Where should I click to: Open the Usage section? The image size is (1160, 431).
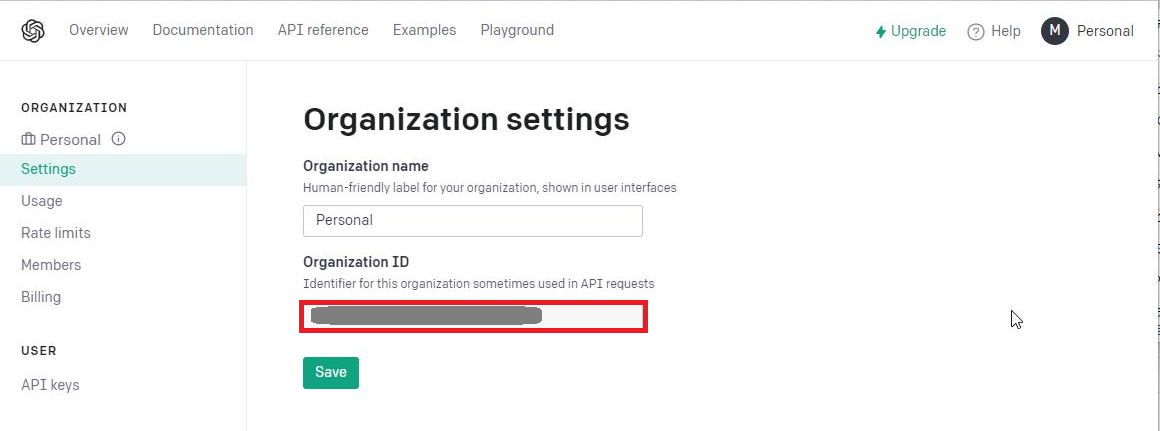[x=41, y=201]
